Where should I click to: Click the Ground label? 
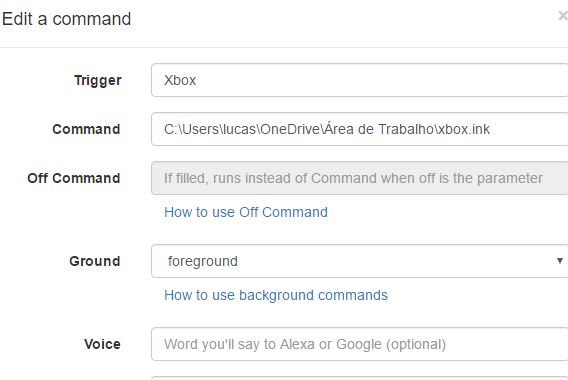click(95, 261)
